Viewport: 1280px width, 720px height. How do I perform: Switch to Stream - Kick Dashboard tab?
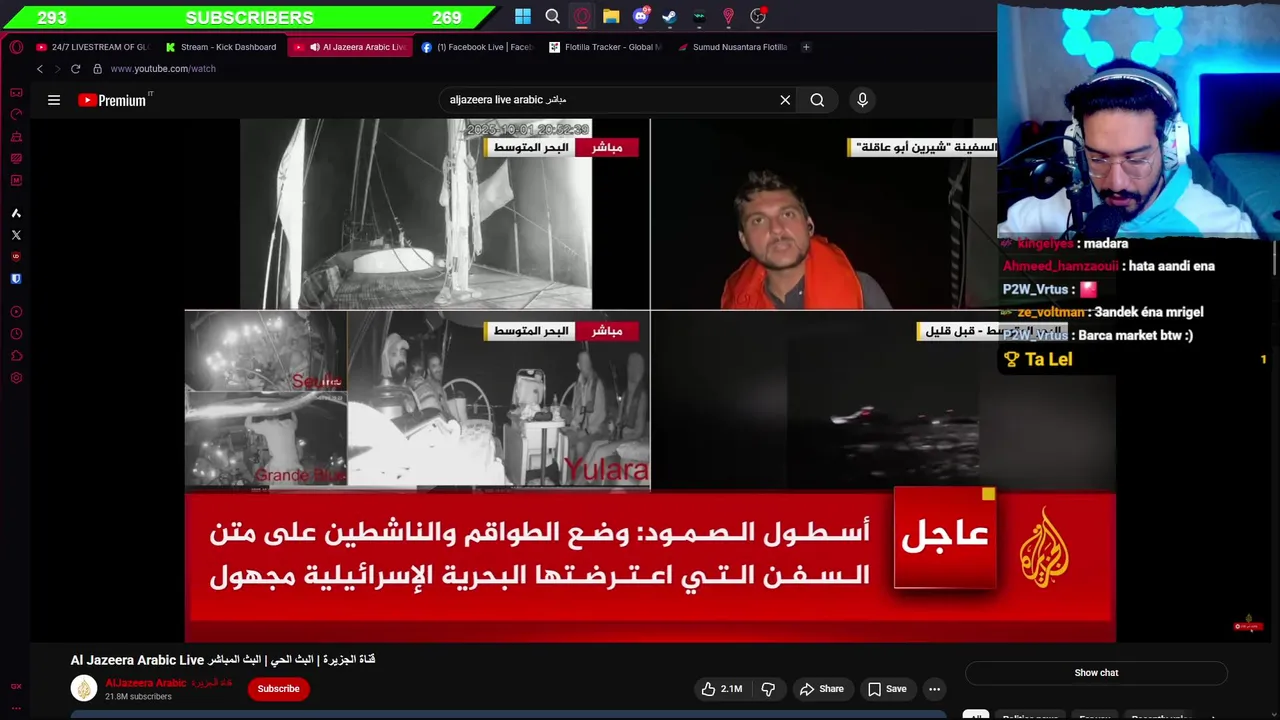pyautogui.click(x=222, y=47)
